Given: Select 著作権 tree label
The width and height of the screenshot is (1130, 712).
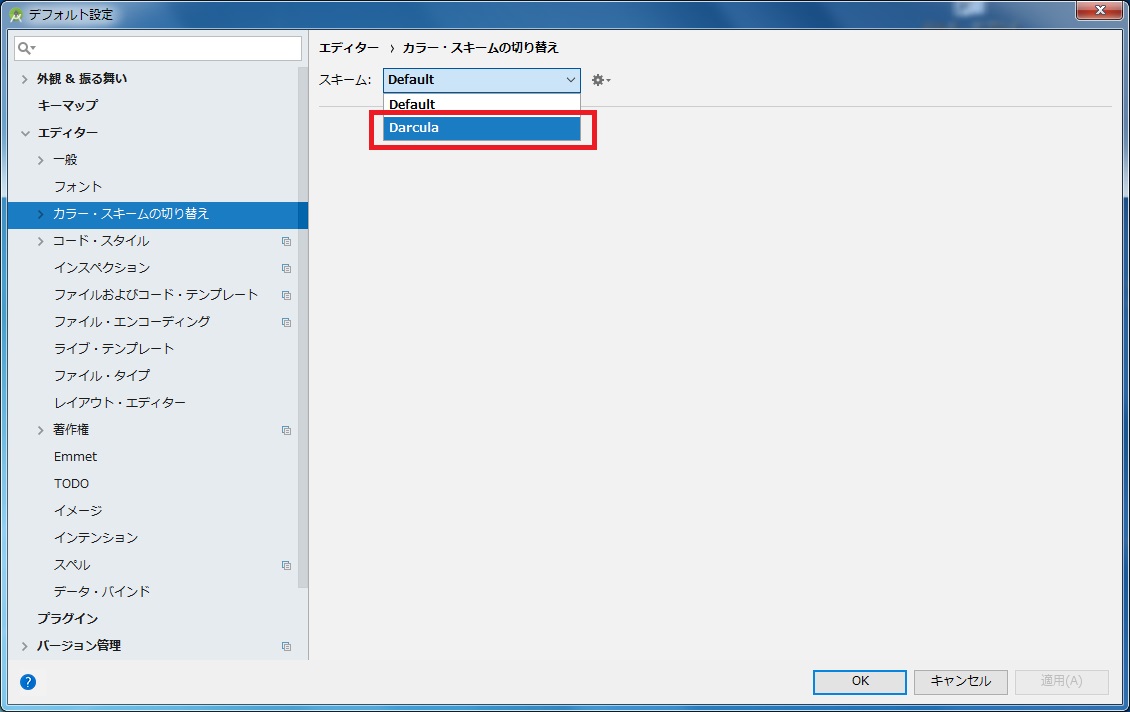Looking at the screenshot, I should [x=71, y=430].
